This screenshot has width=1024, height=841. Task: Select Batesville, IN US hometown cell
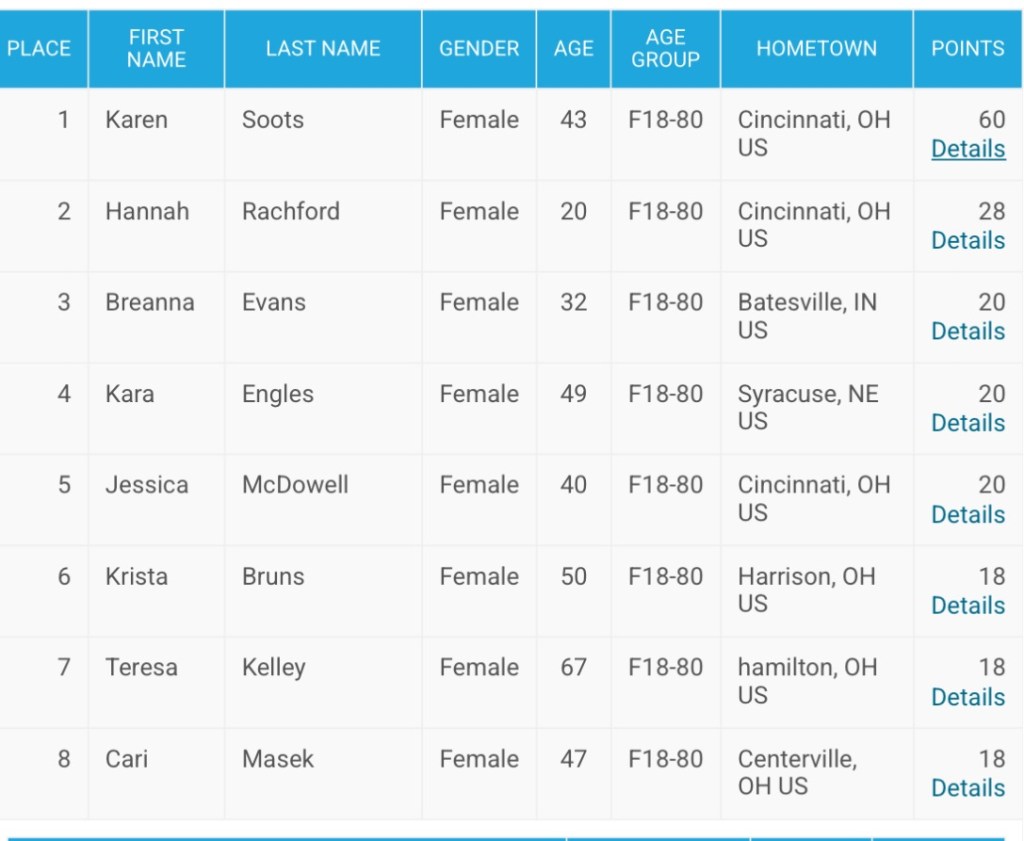click(x=807, y=316)
